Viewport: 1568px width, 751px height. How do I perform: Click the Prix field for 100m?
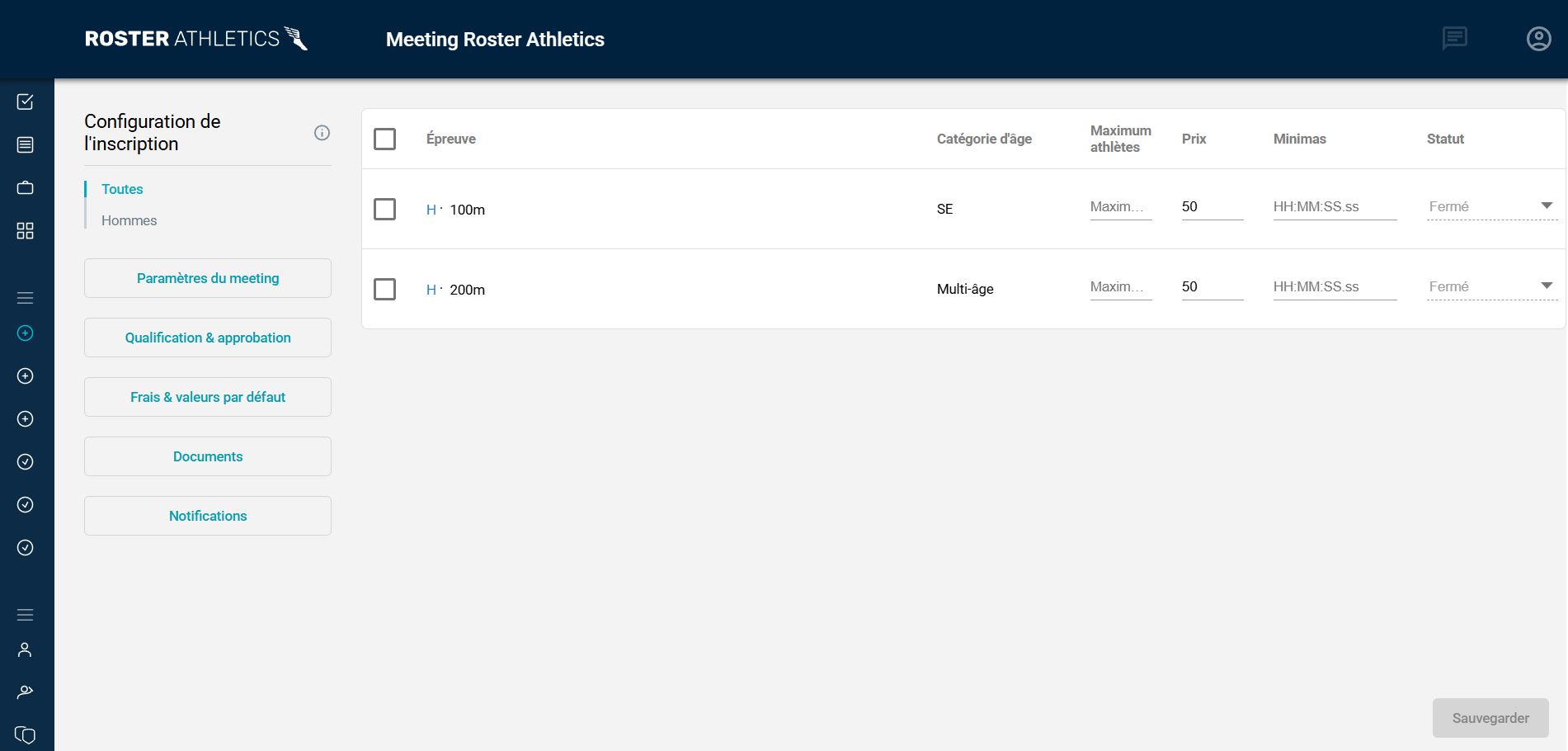point(1212,206)
